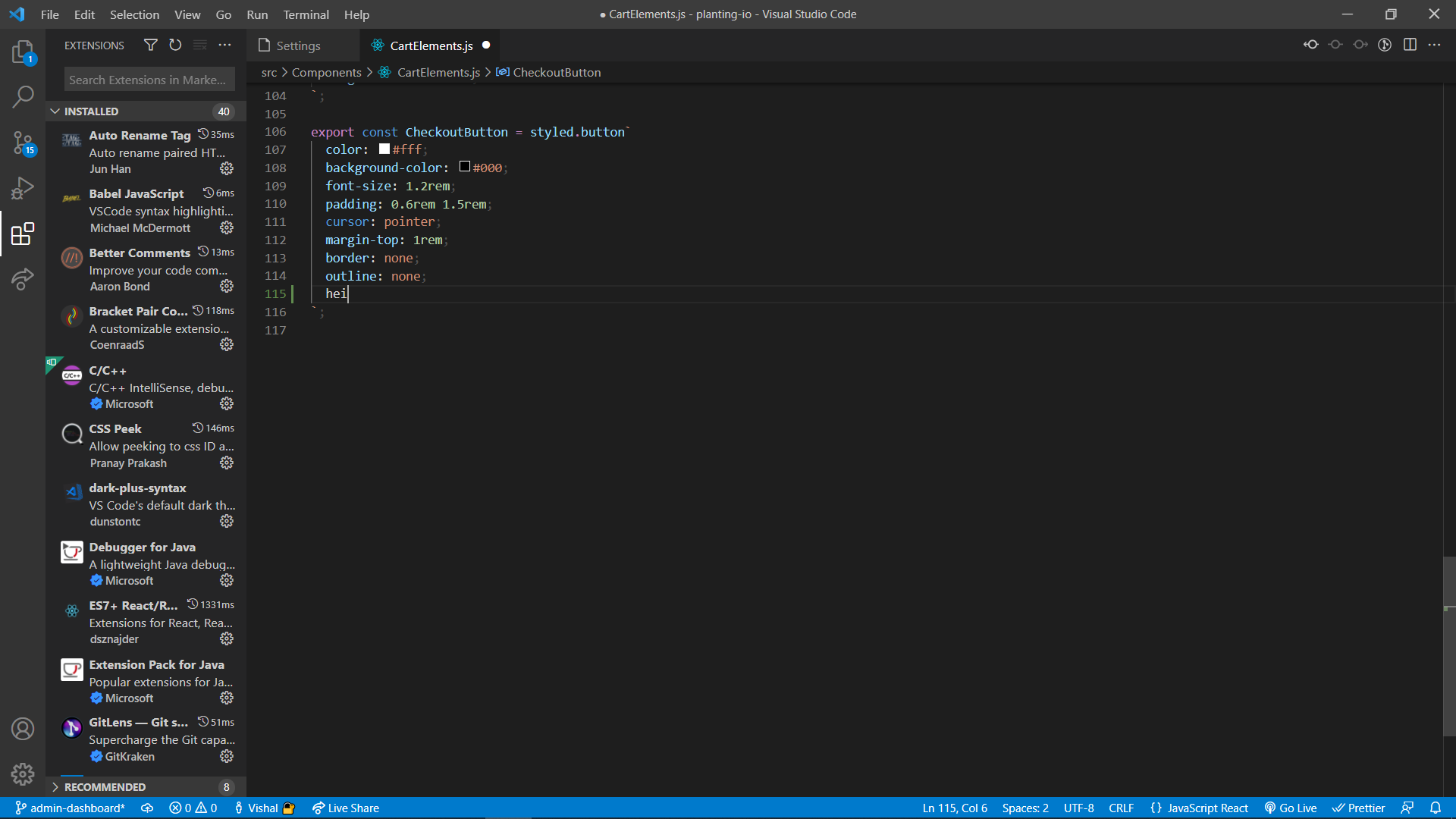Refresh the installed extensions list
This screenshot has width=1456, height=819.
(x=175, y=45)
